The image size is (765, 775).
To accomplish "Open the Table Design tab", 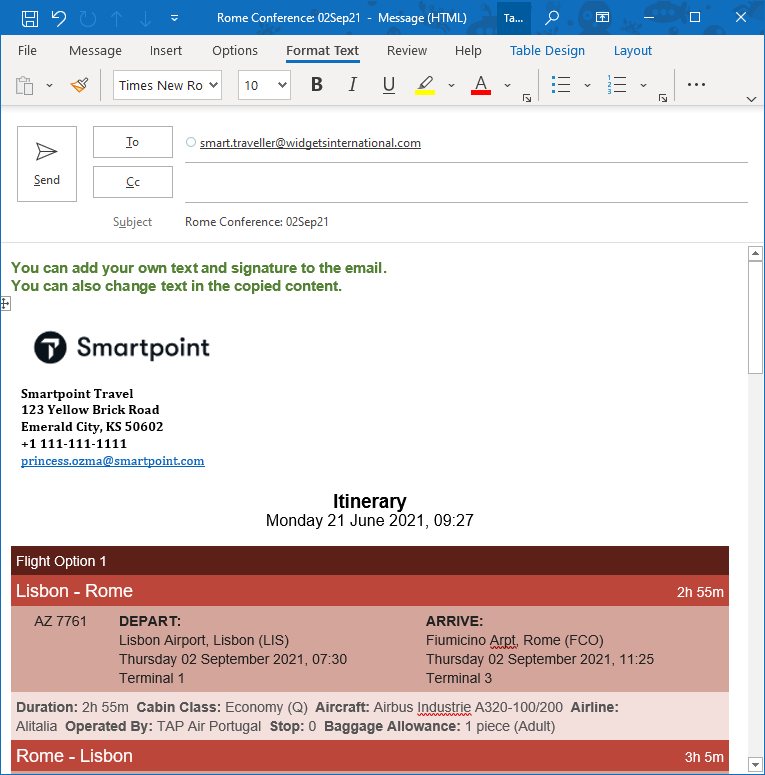I will pyautogui.click(x=547, y=50).
